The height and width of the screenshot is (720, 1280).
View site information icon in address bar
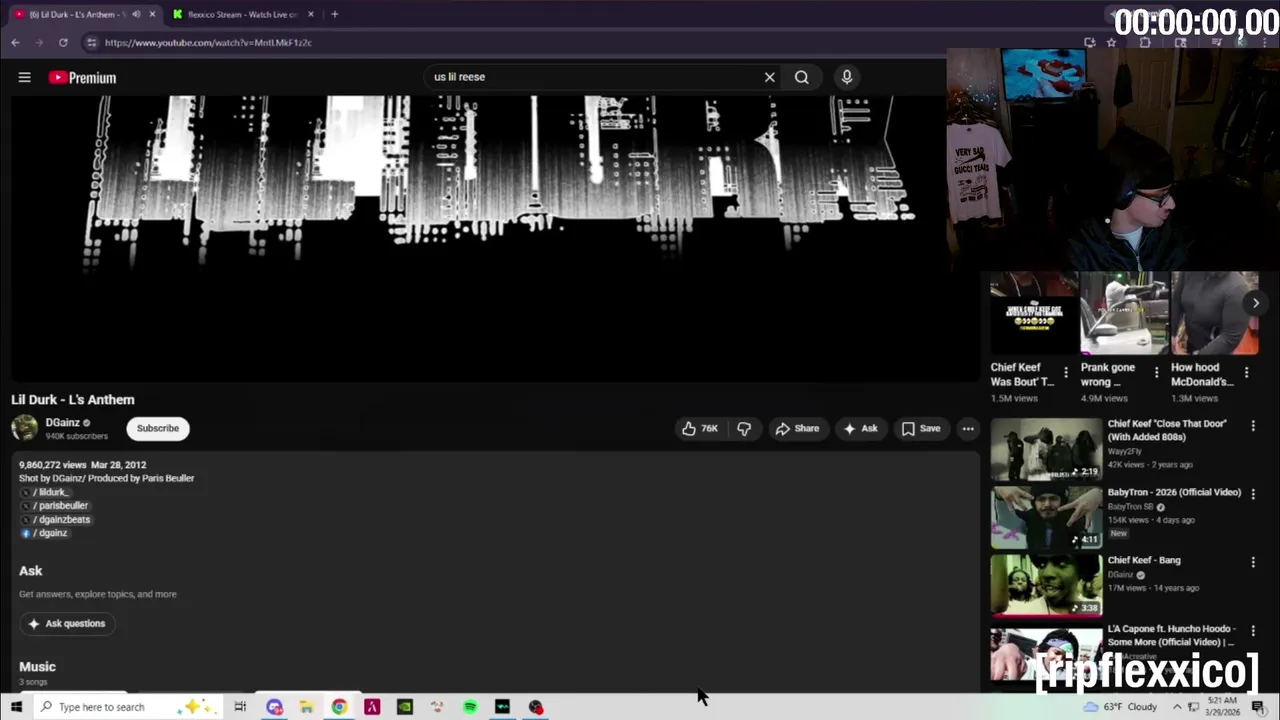click(91, 43)
